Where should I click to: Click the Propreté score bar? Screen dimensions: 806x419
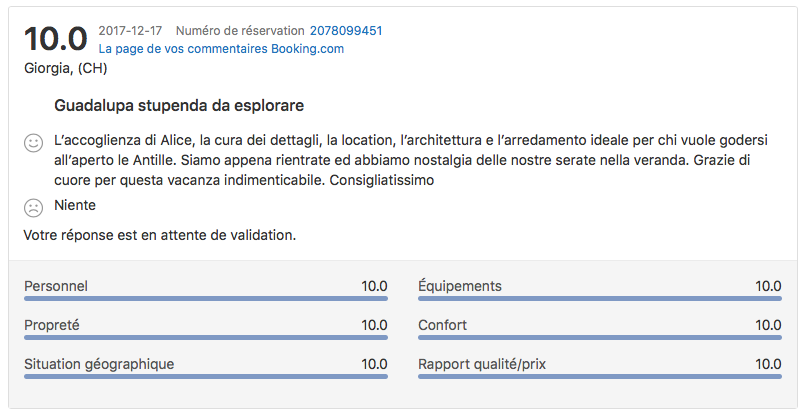click(205, 337)
